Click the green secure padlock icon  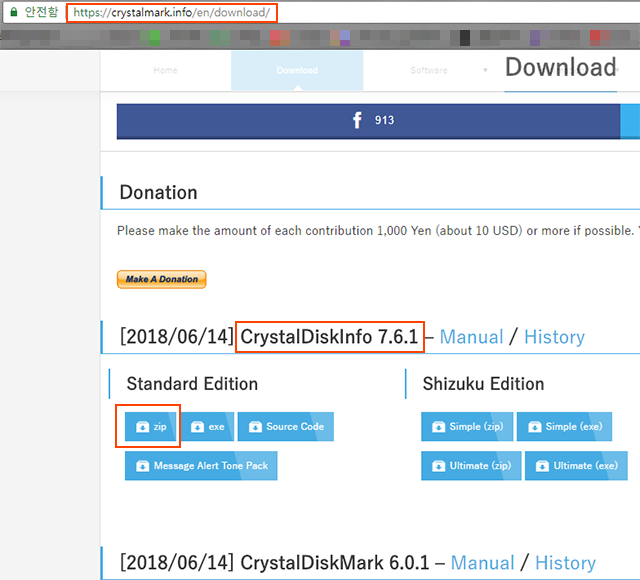pyautogui.click(x=13, y=12)
